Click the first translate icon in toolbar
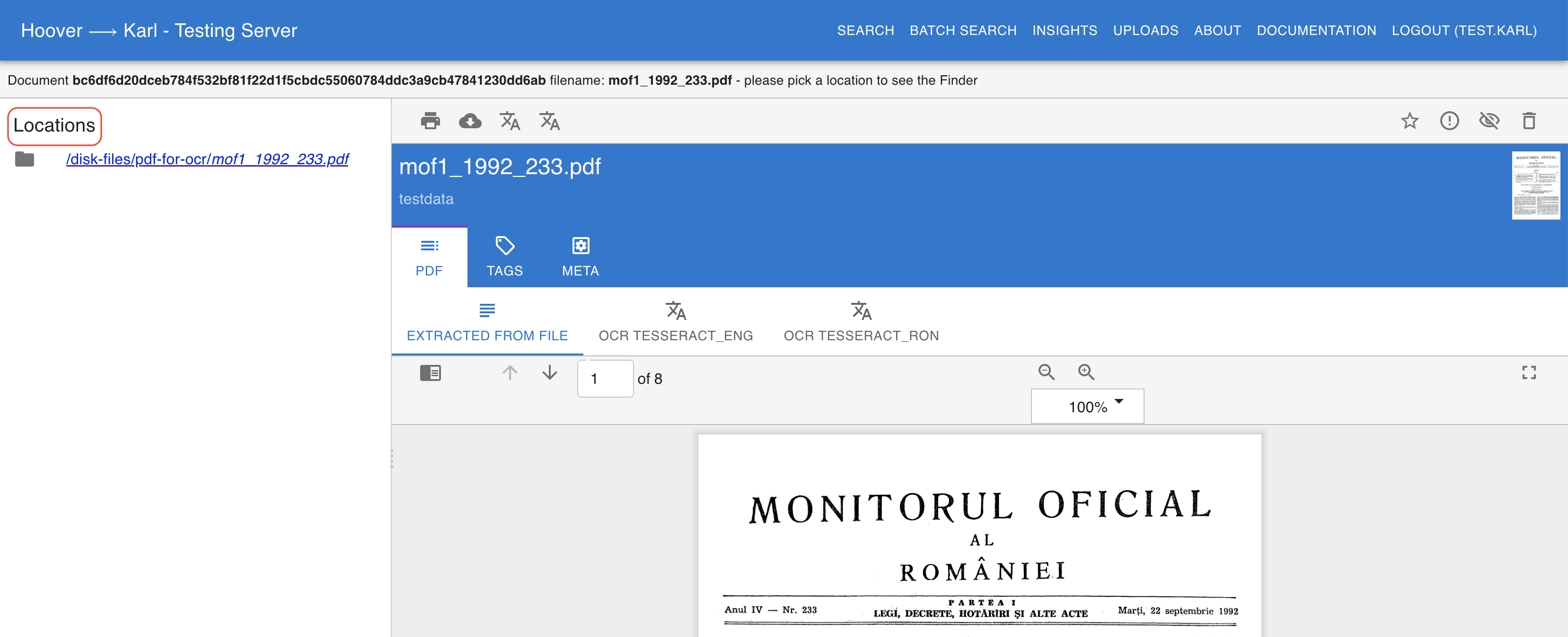This screenshot has height=637, width=1568. click(510, 121)
